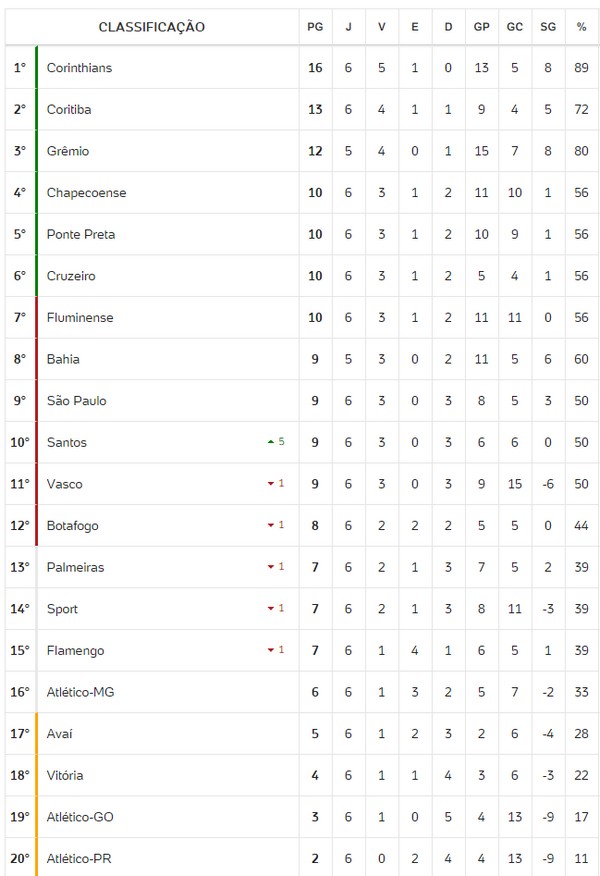Click the % column header
600x876 pixels.
tap(581, 27)
